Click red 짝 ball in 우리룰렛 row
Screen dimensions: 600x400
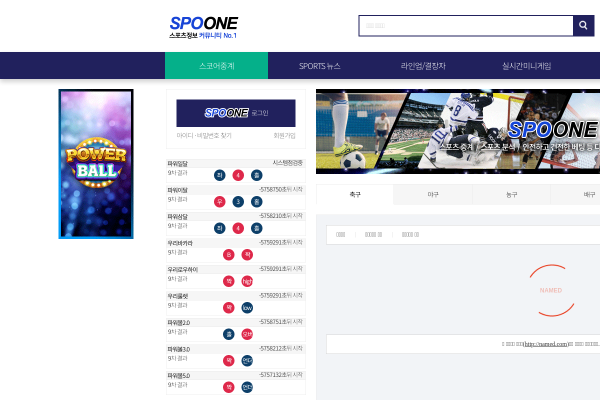(x=229, y=308)
